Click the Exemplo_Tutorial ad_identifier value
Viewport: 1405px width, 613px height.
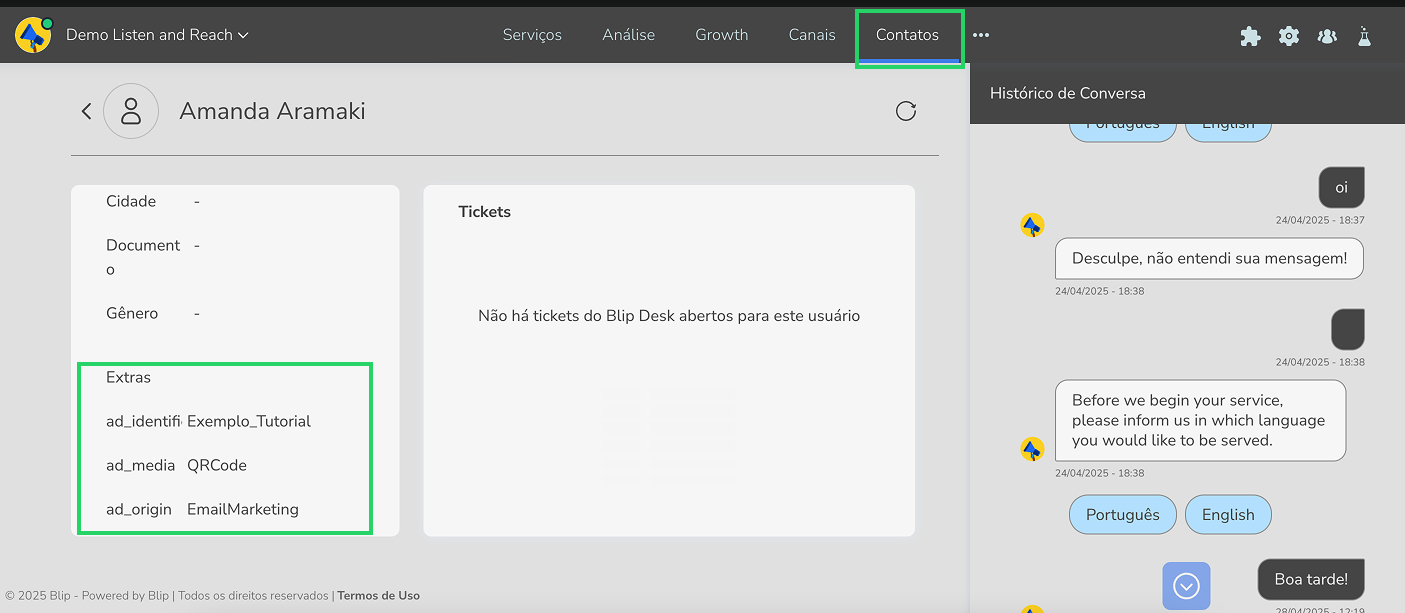(x=249, y=422)
